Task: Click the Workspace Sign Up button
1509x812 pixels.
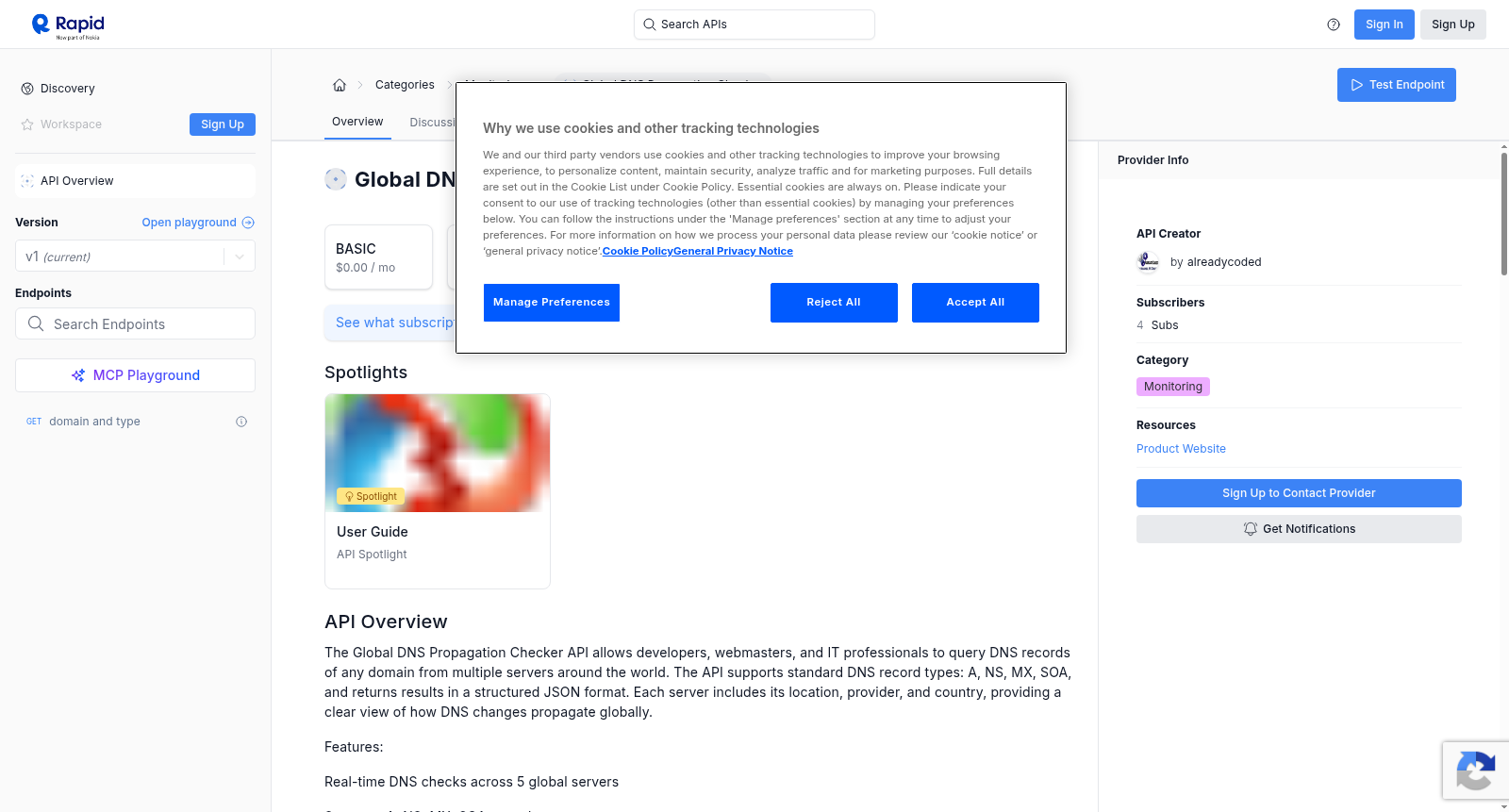Action: coord(223,124)
